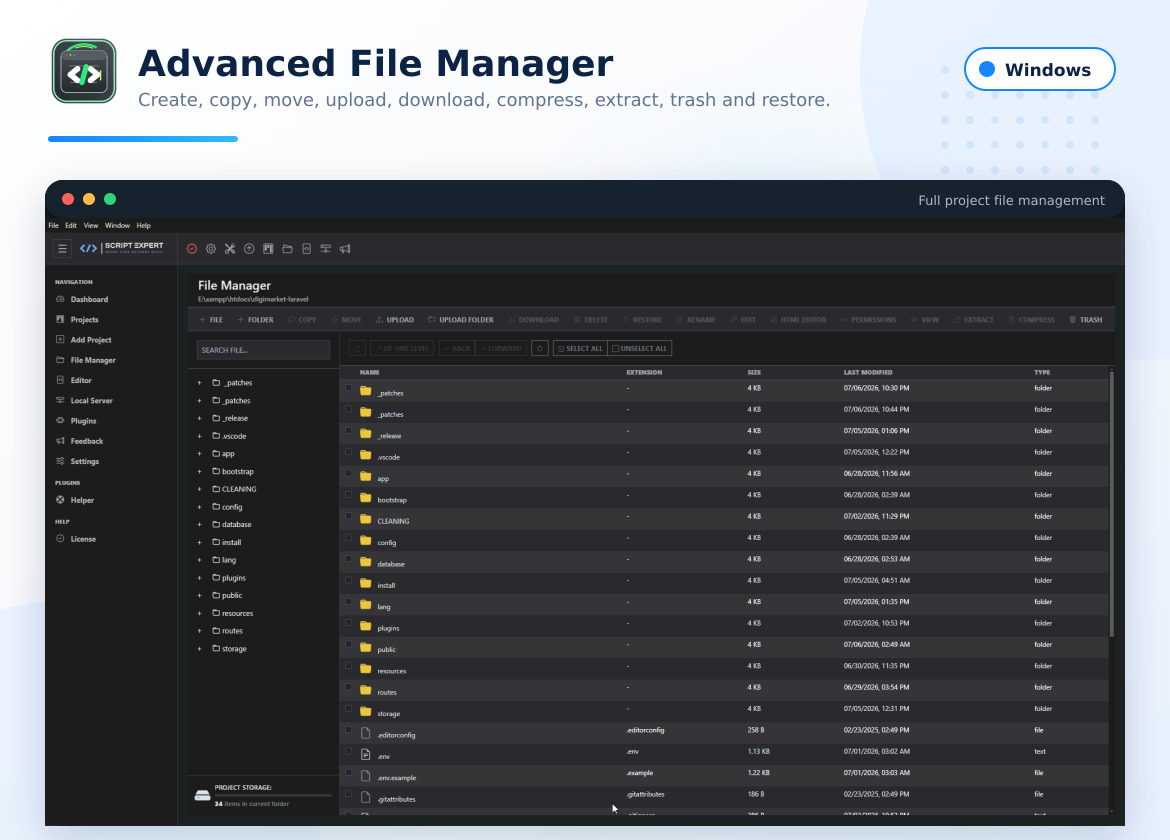Tick the checkbox for the bootstrap folder row

(x=348, y=495)
